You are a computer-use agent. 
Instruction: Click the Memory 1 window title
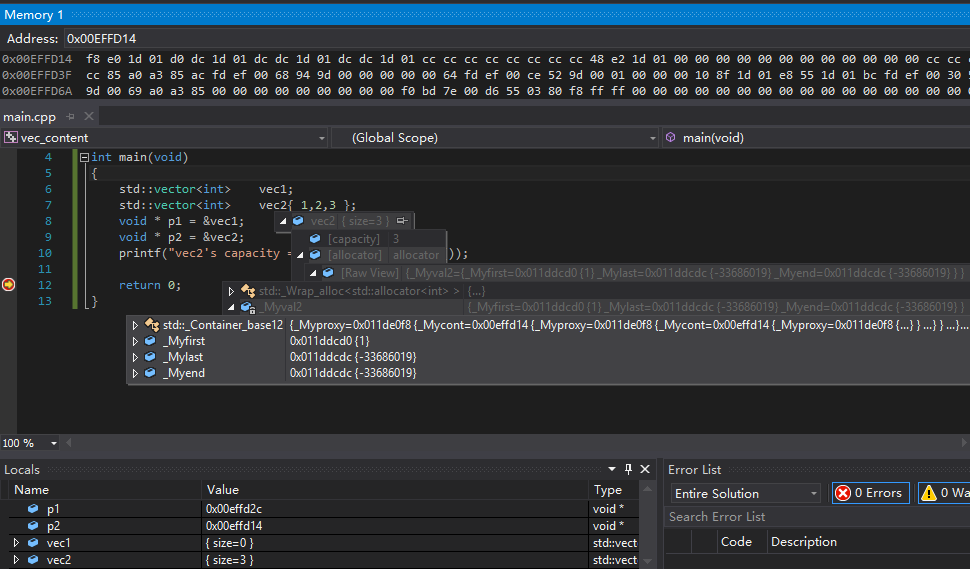point(34,15)
